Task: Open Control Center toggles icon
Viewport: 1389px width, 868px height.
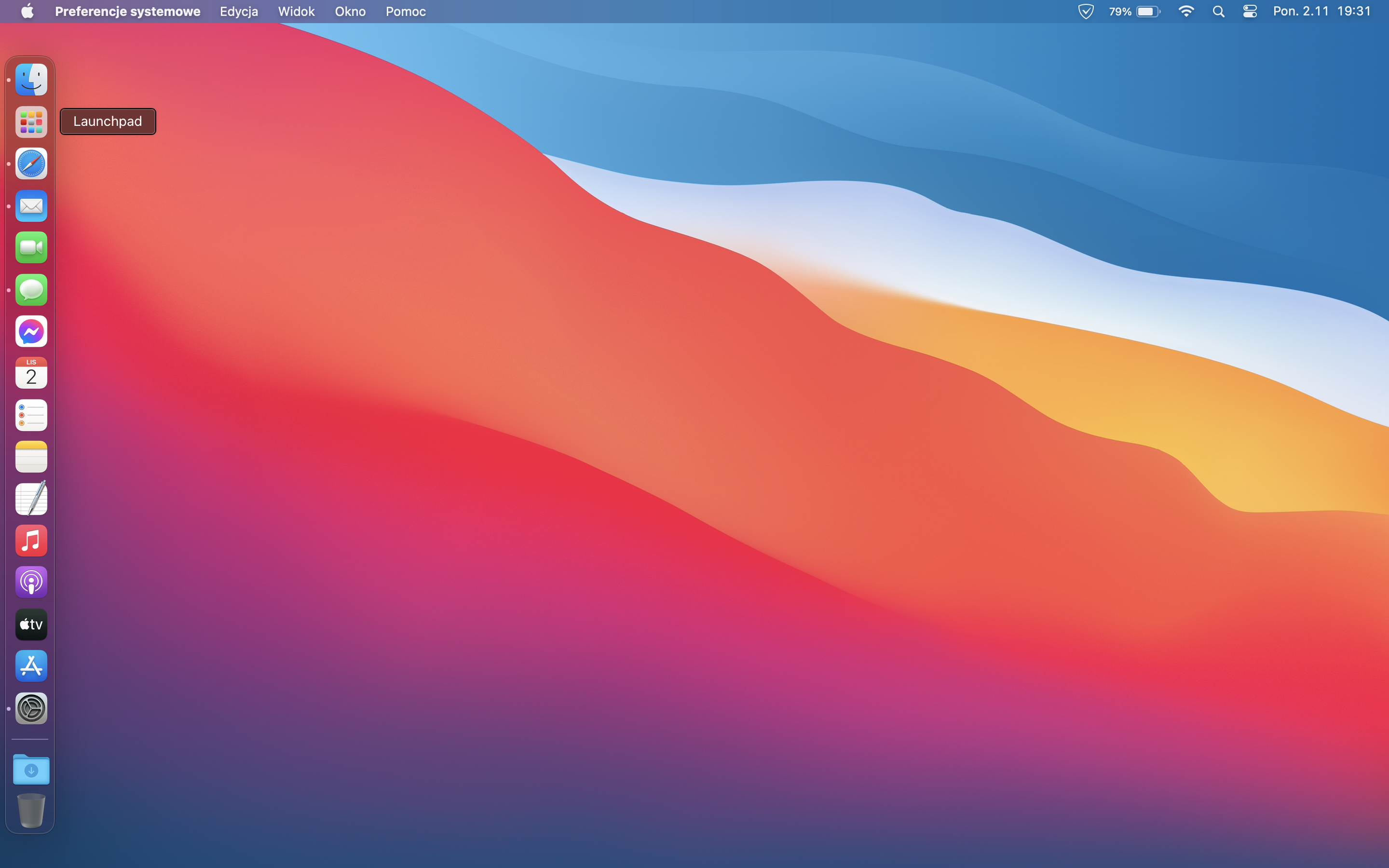Action: 1250,12
